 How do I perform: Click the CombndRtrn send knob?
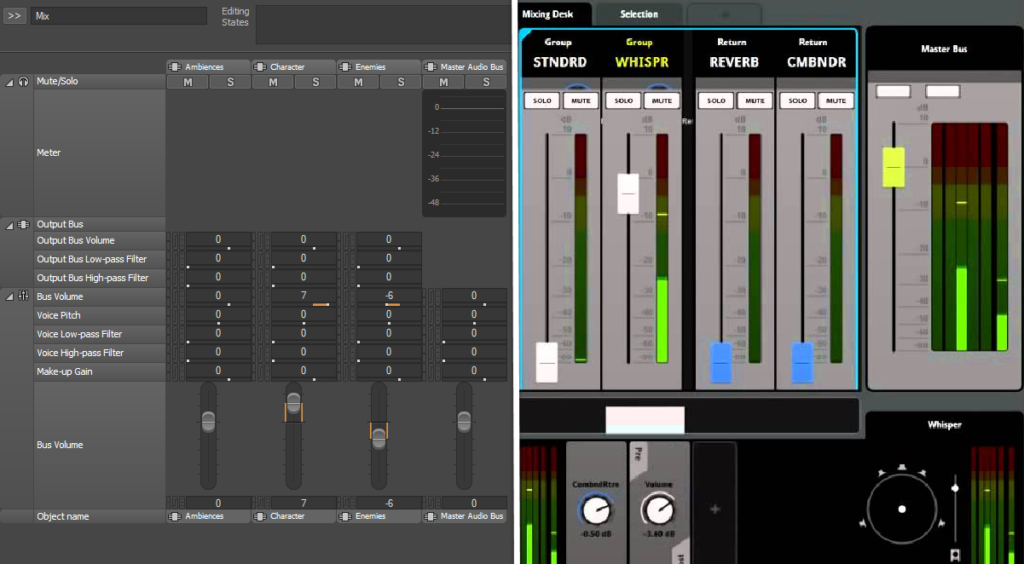596,510
